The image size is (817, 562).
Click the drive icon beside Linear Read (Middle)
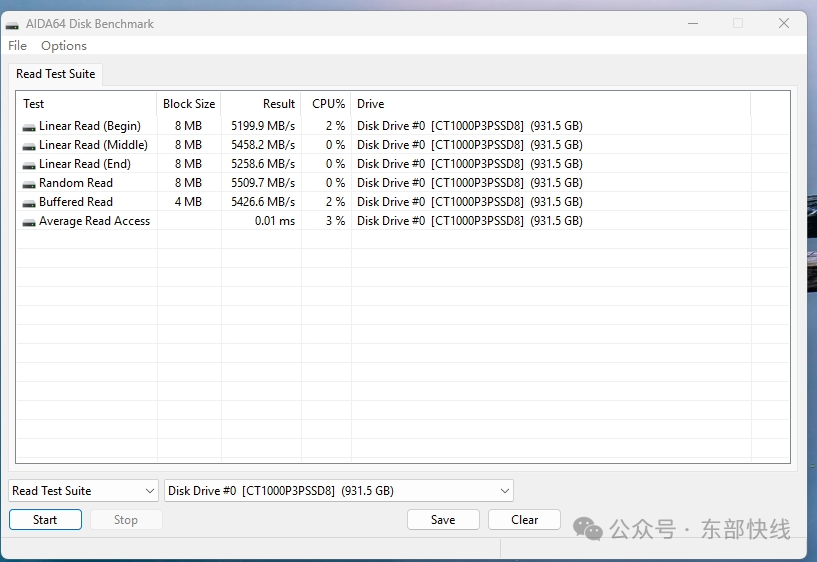click(29, 146)
